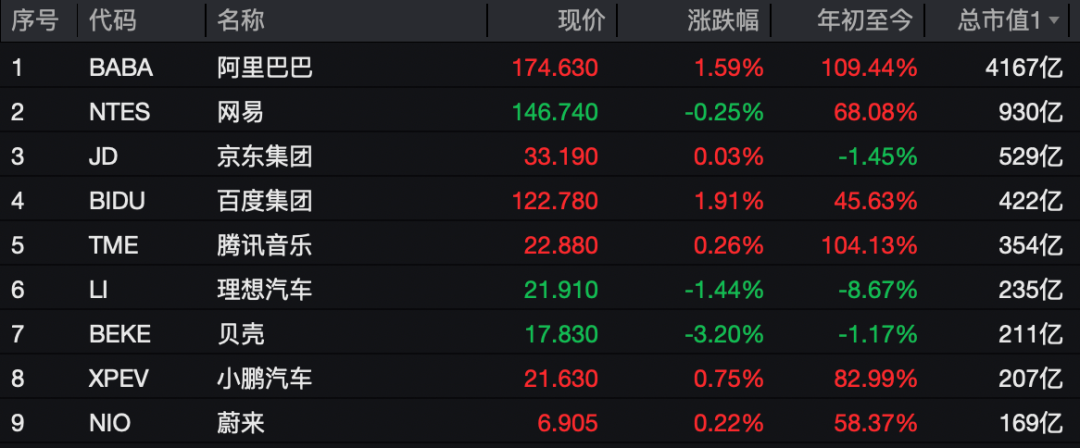Open the 百度集团 stock name
This screenshot has width=1080, height=448.
point(264,201)
